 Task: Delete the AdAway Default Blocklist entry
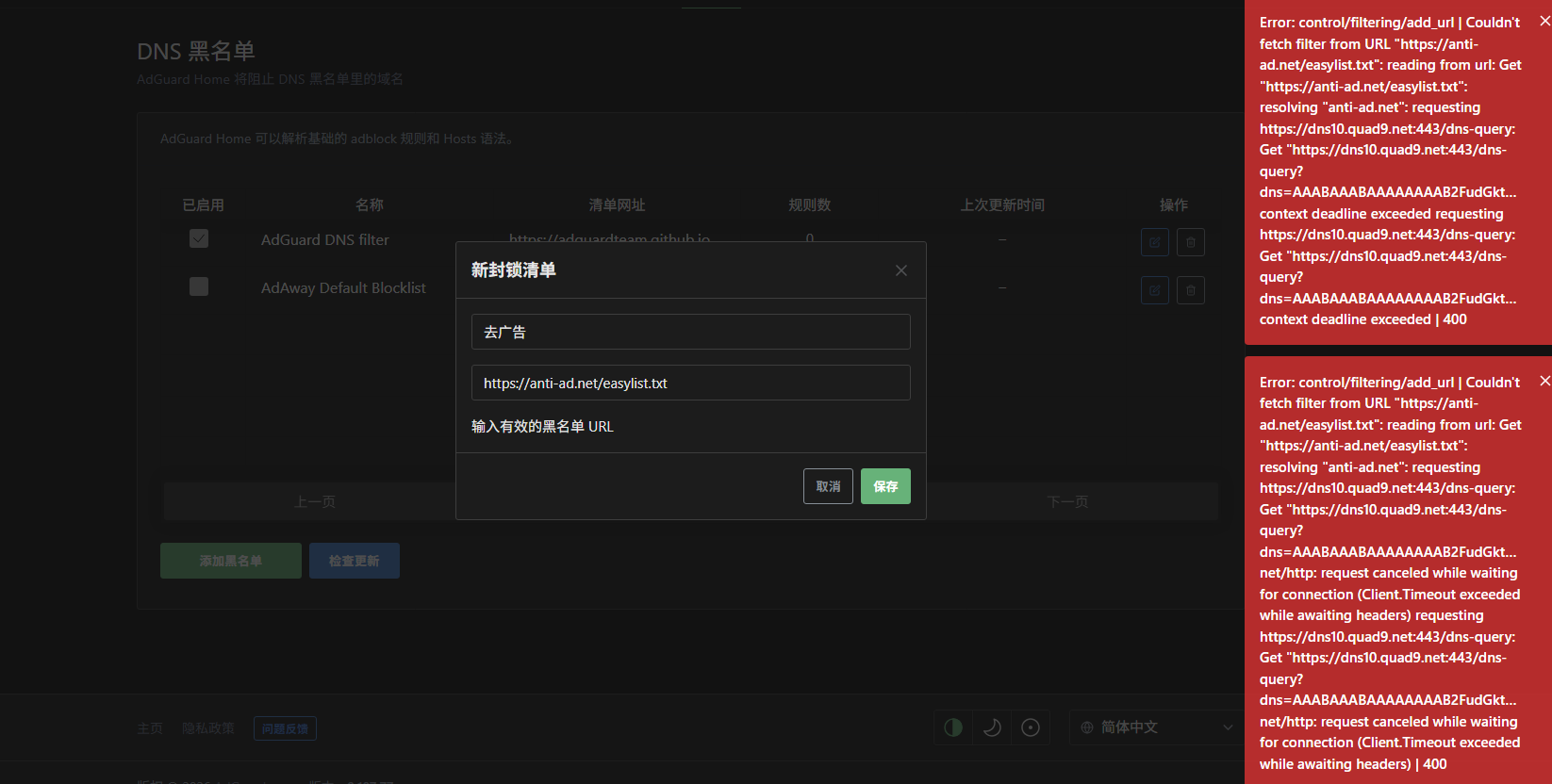1191,290
